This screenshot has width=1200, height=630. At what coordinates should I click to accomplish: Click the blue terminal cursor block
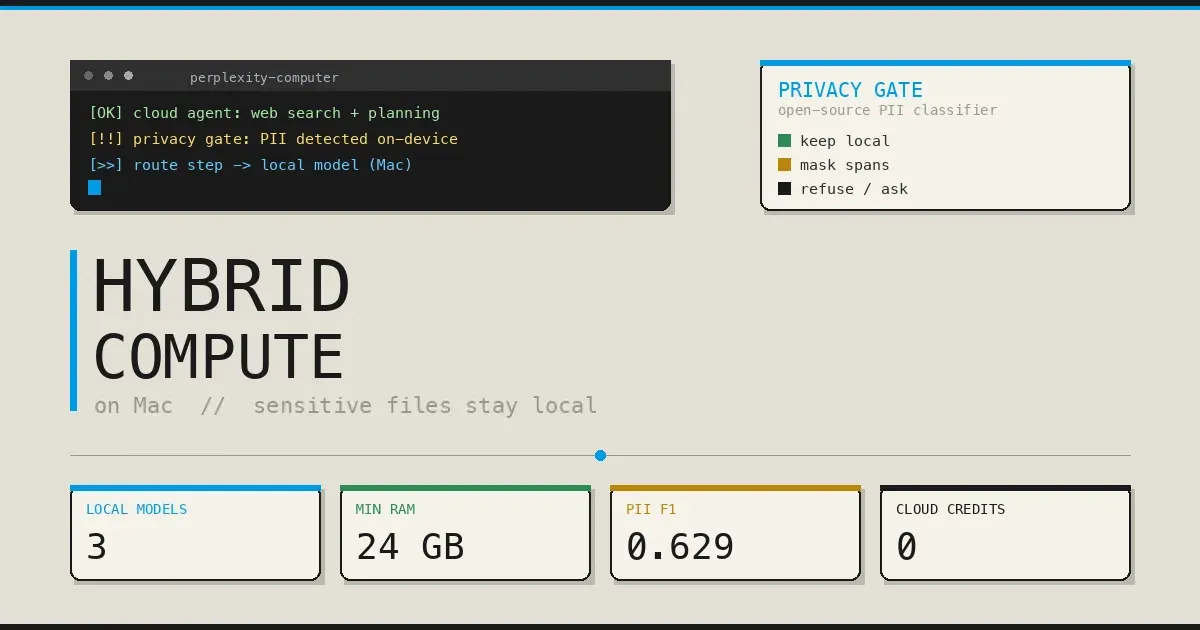pos(95,187)
